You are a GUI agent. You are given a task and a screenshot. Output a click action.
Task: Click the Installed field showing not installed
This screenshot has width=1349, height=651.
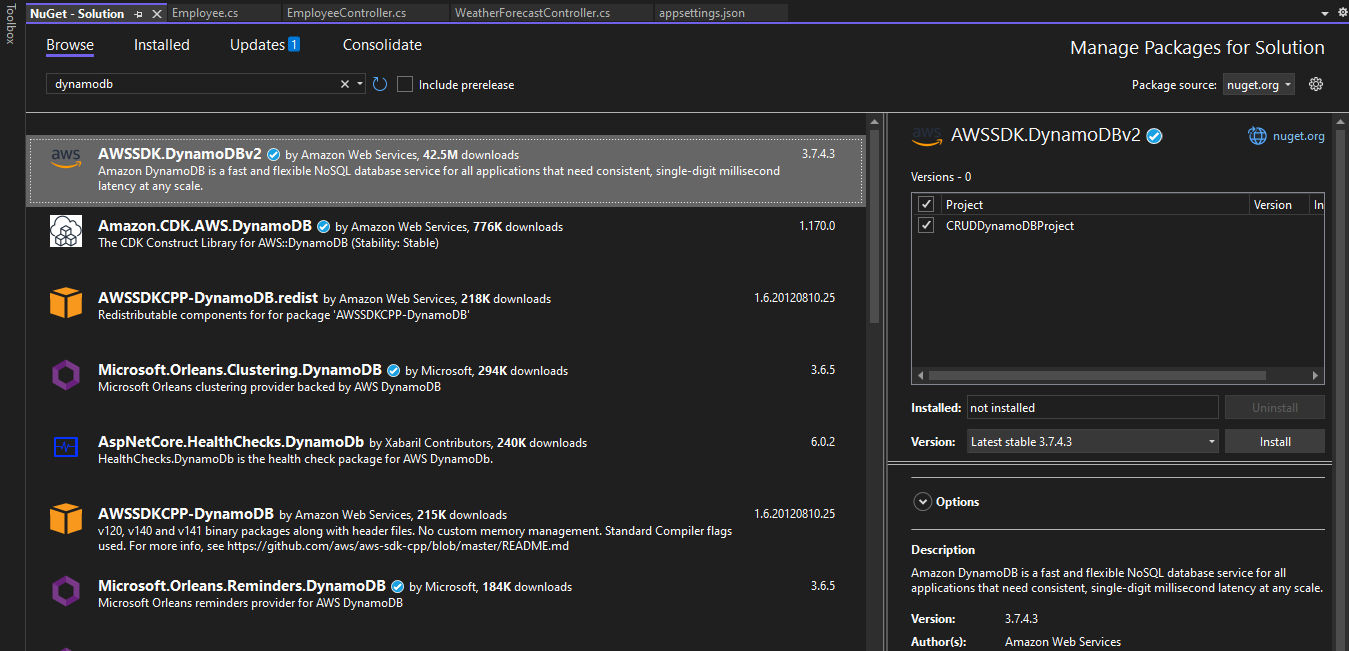pyautogui.click(x=1092, y=407)
